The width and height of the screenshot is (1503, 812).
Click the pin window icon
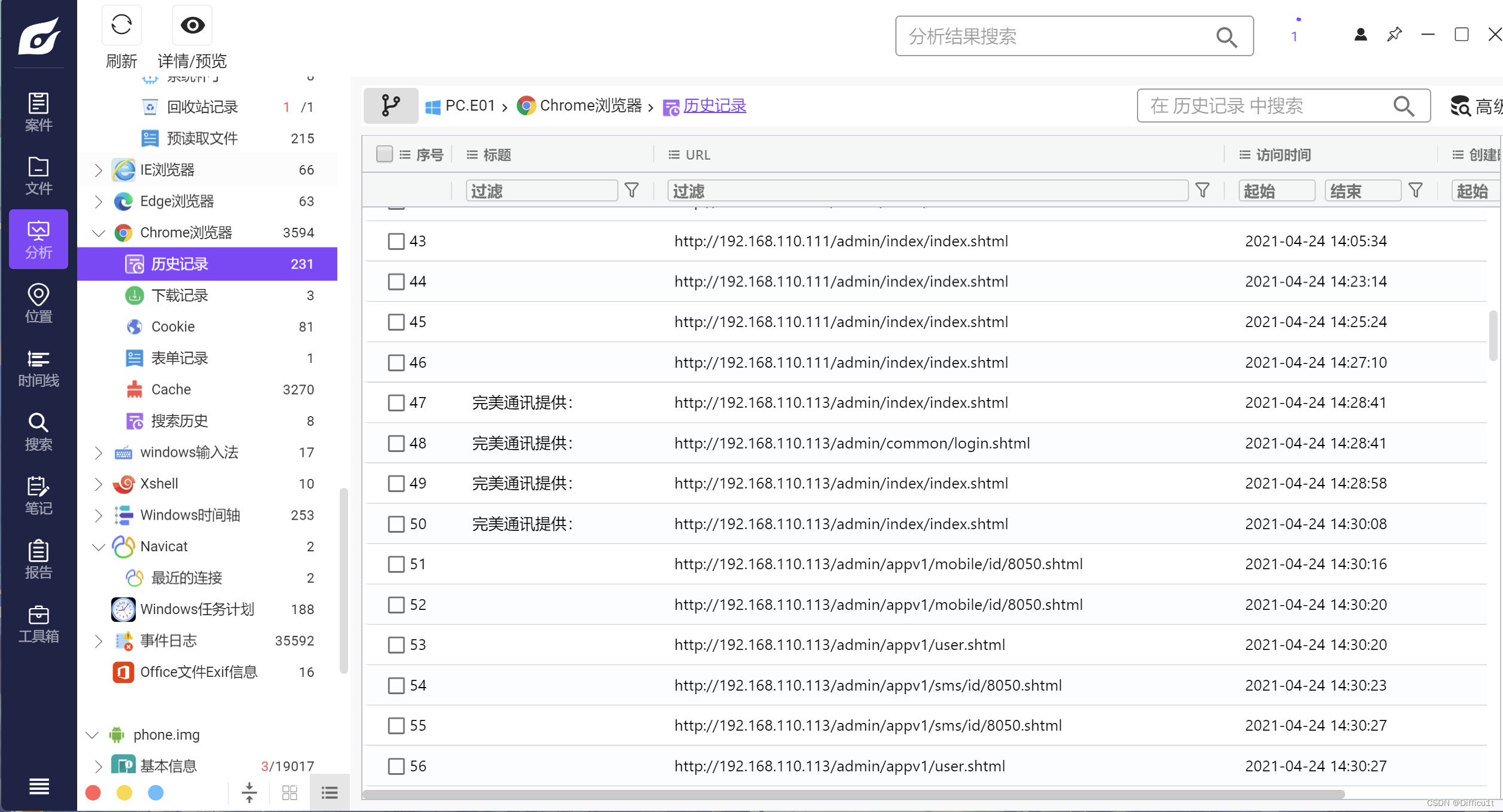pos(1394,35)
